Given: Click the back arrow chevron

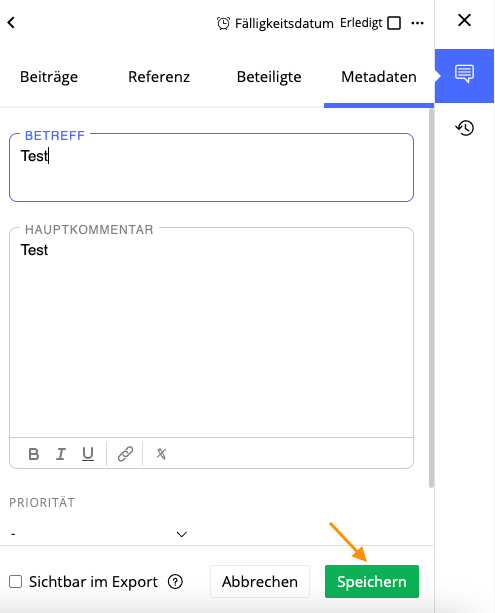Looking at the screenshot, I should [x=11, y=23].
